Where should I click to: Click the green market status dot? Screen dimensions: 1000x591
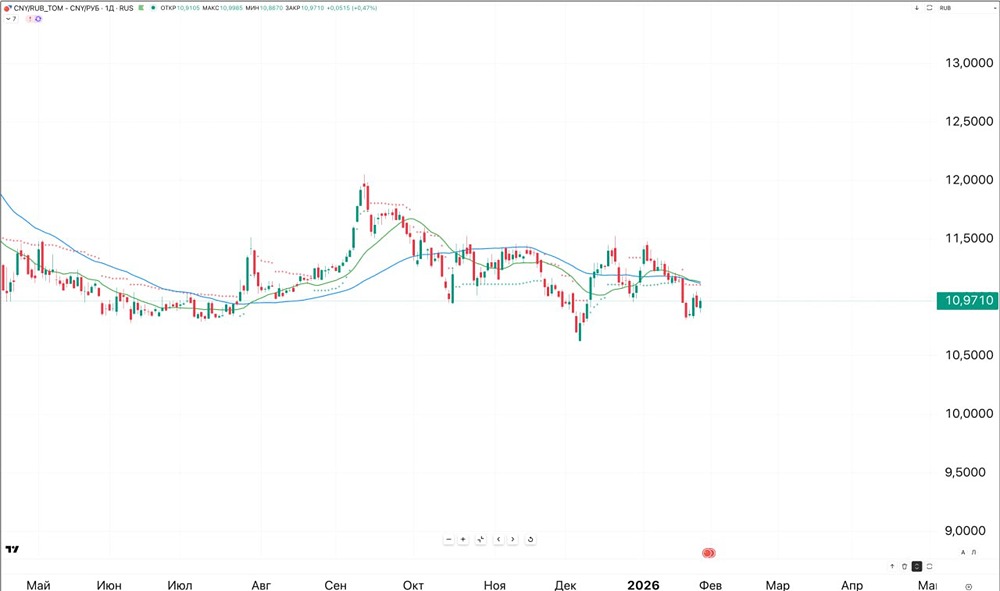[x=153, y=8]
